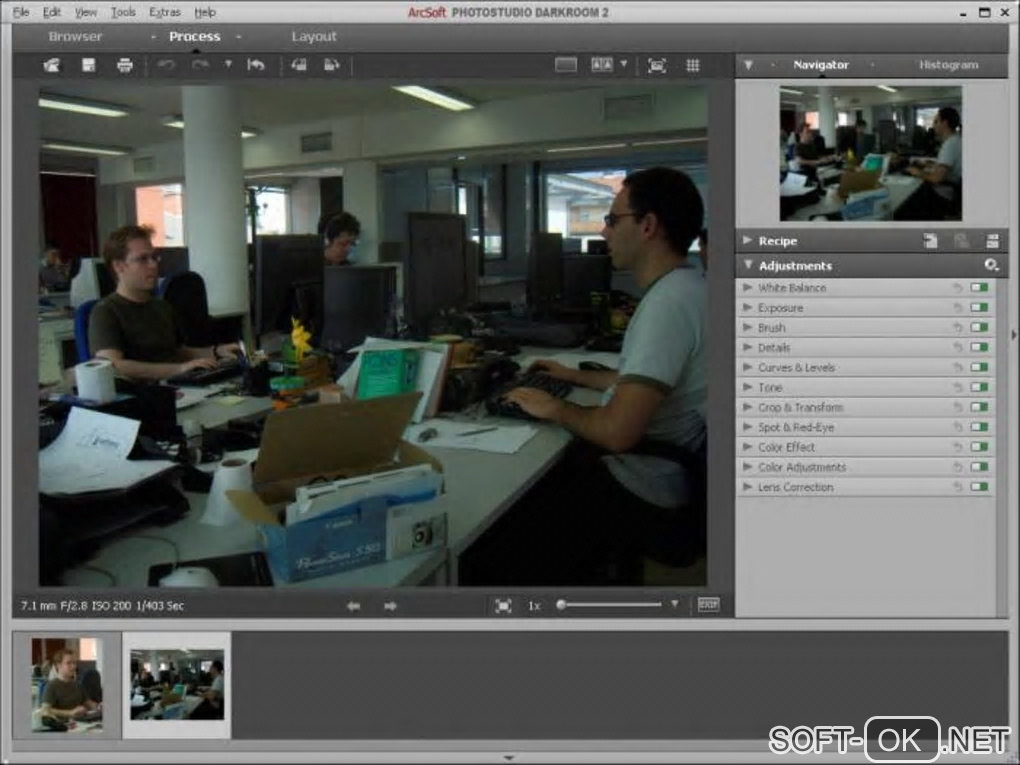Click the recipe list icon at right

tap(992, 241)
